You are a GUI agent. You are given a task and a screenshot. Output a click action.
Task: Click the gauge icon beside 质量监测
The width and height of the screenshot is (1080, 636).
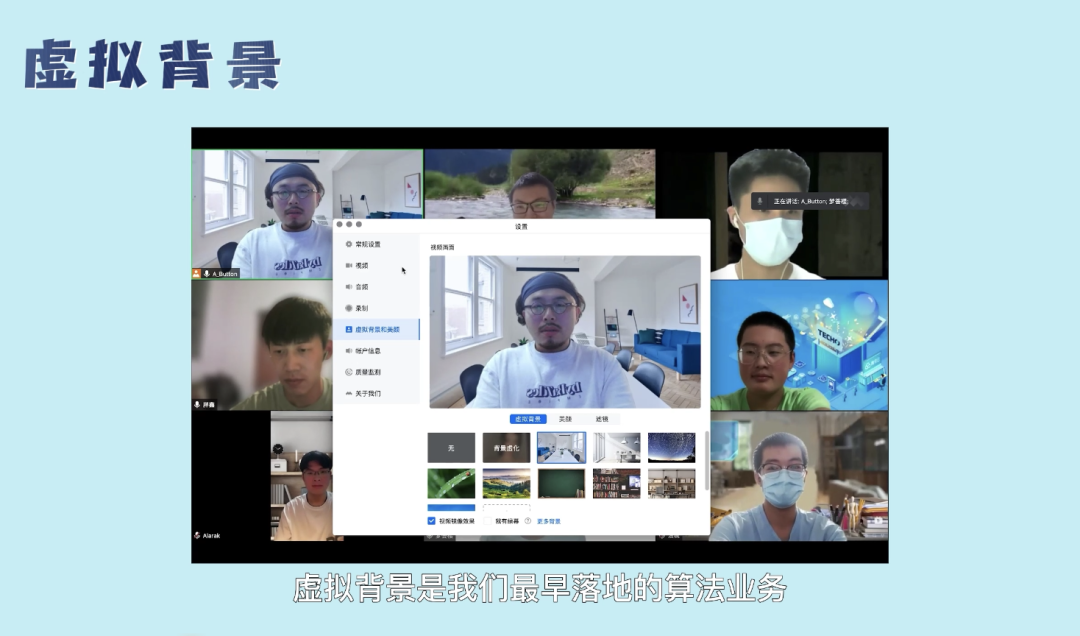coord(349,372)
